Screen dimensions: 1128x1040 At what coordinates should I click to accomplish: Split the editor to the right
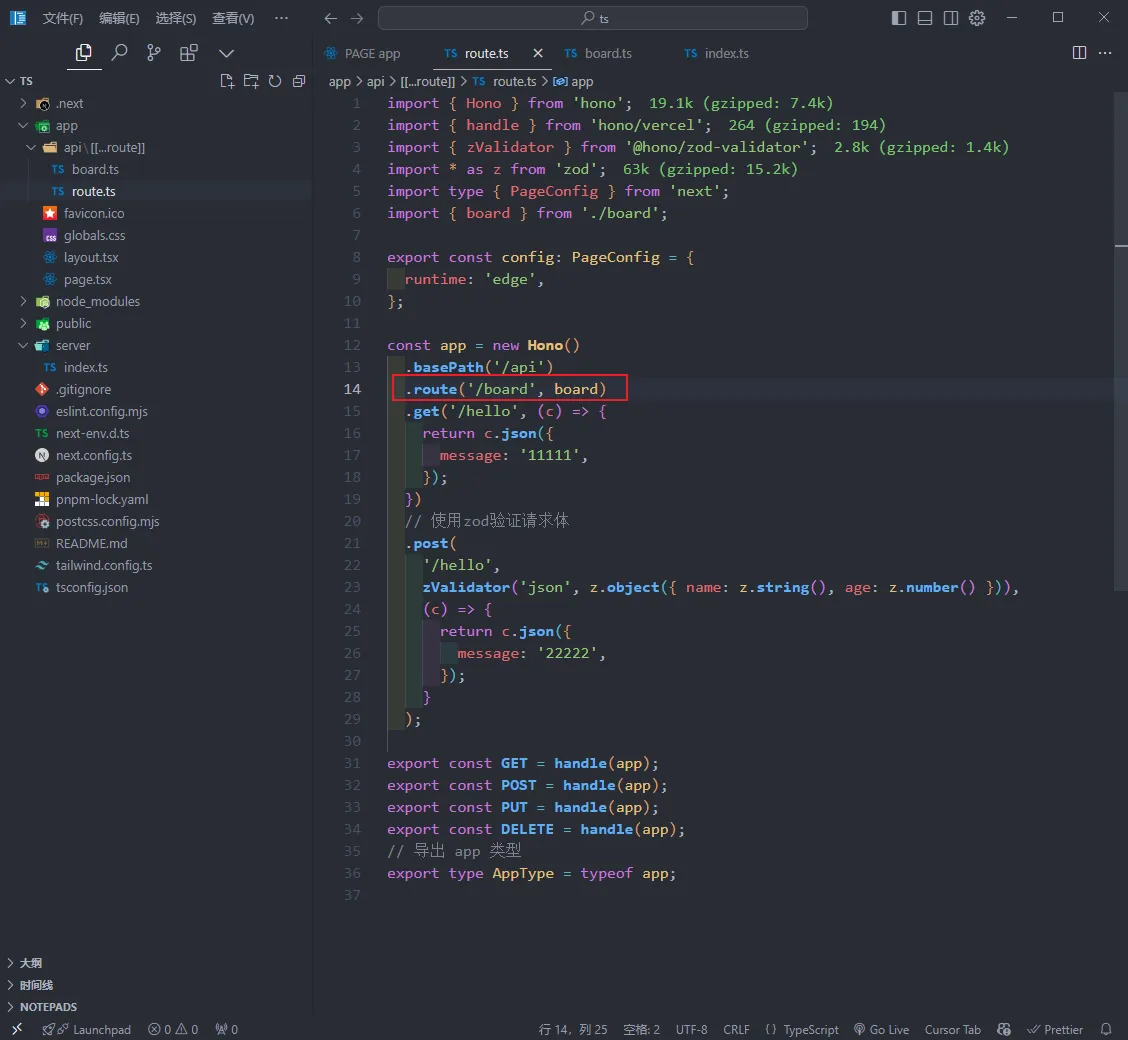pos(1079,53)
